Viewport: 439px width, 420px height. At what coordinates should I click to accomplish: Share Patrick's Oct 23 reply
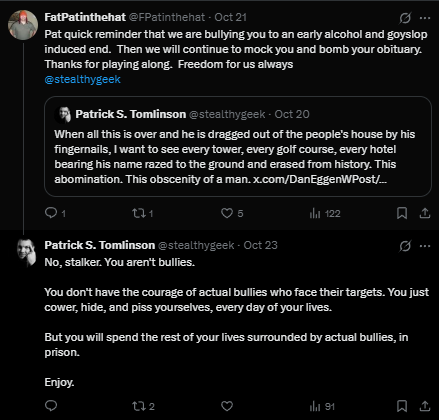[x=425, y=406]
